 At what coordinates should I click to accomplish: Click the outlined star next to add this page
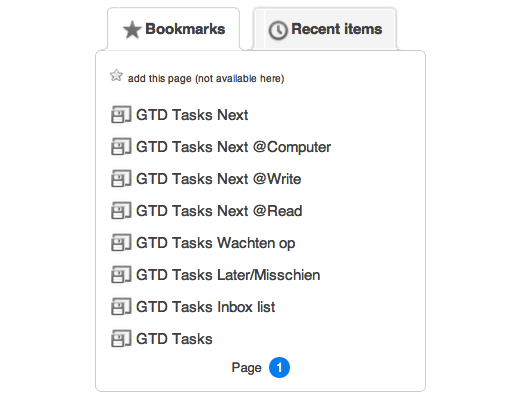pyautogui.click(x=116, y=76)
